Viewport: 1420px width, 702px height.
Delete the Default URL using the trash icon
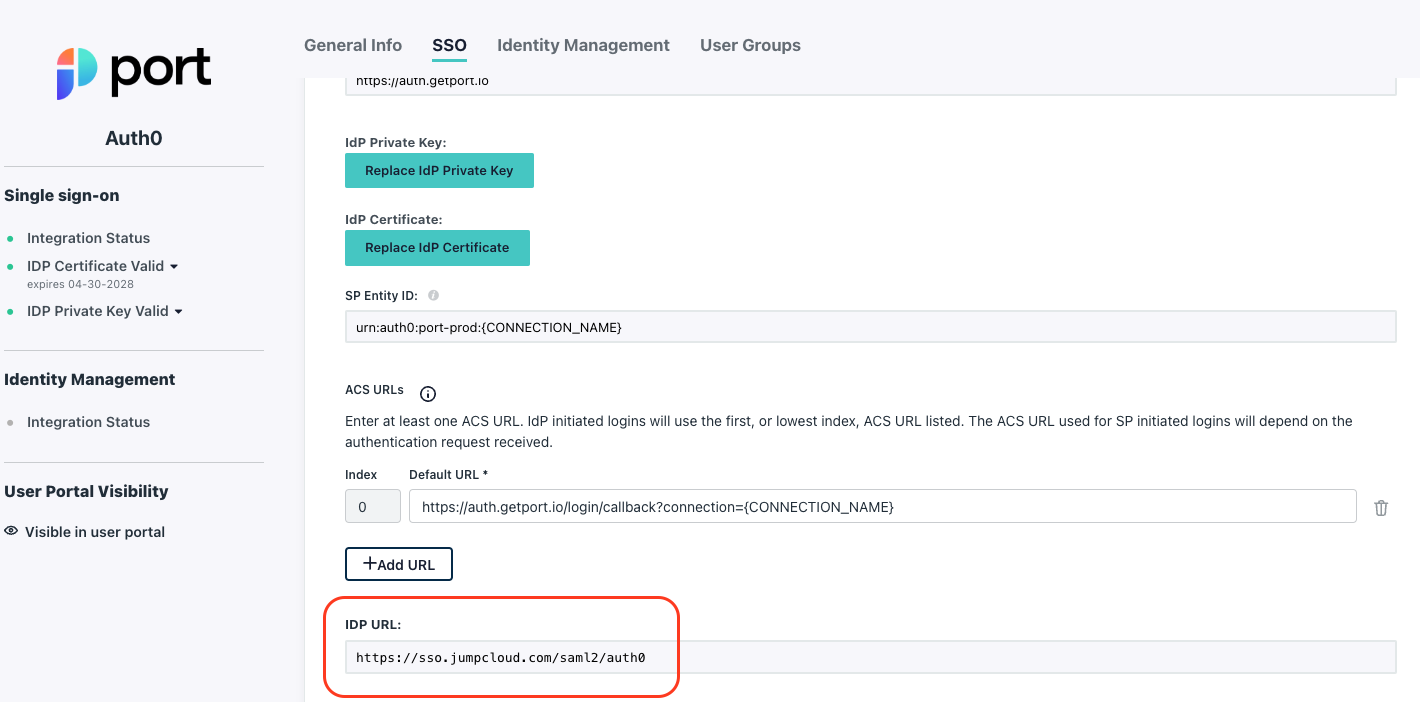click(x=1381, y=508)
